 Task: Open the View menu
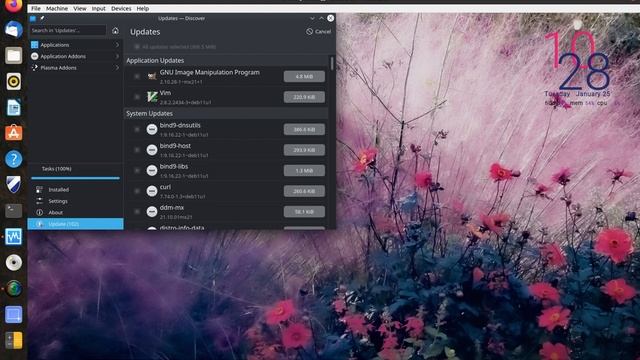80,8
